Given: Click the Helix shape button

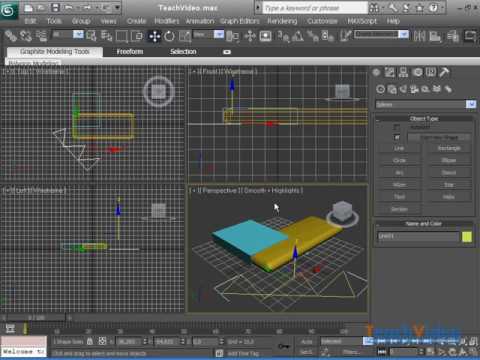Looking at the screenshot, I should 449,197.
